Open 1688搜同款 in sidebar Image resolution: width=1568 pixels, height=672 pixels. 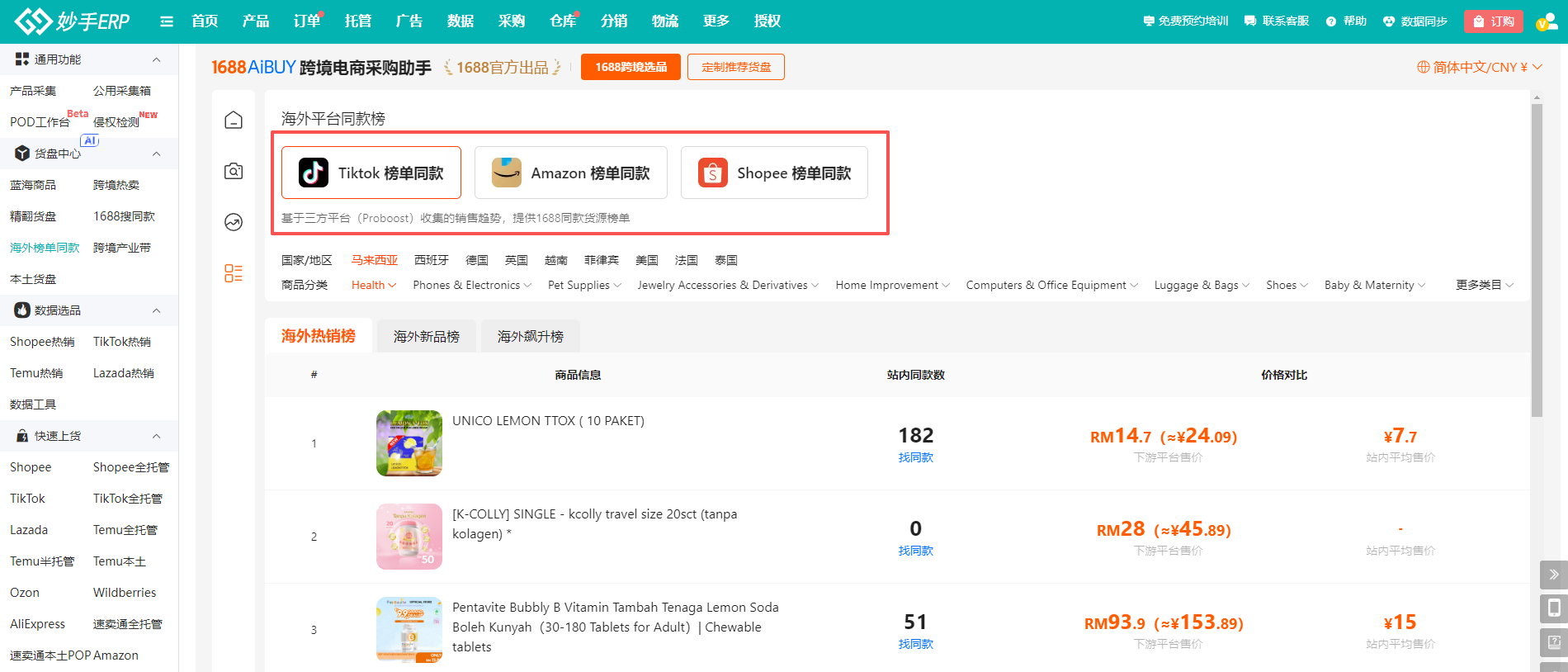124,216
